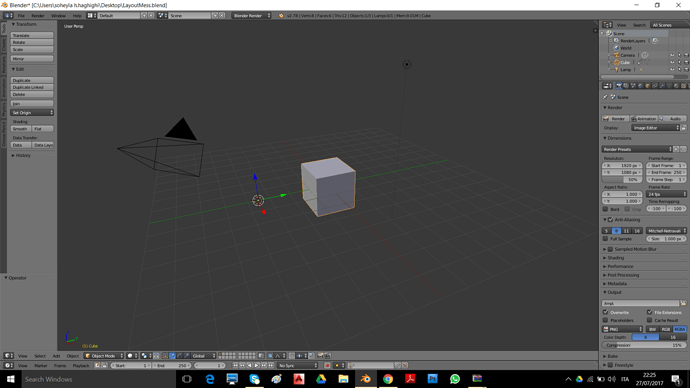Screen dimensions: 690x388
Task: Open the Render Layers properties tab icon
Action: 626,86
